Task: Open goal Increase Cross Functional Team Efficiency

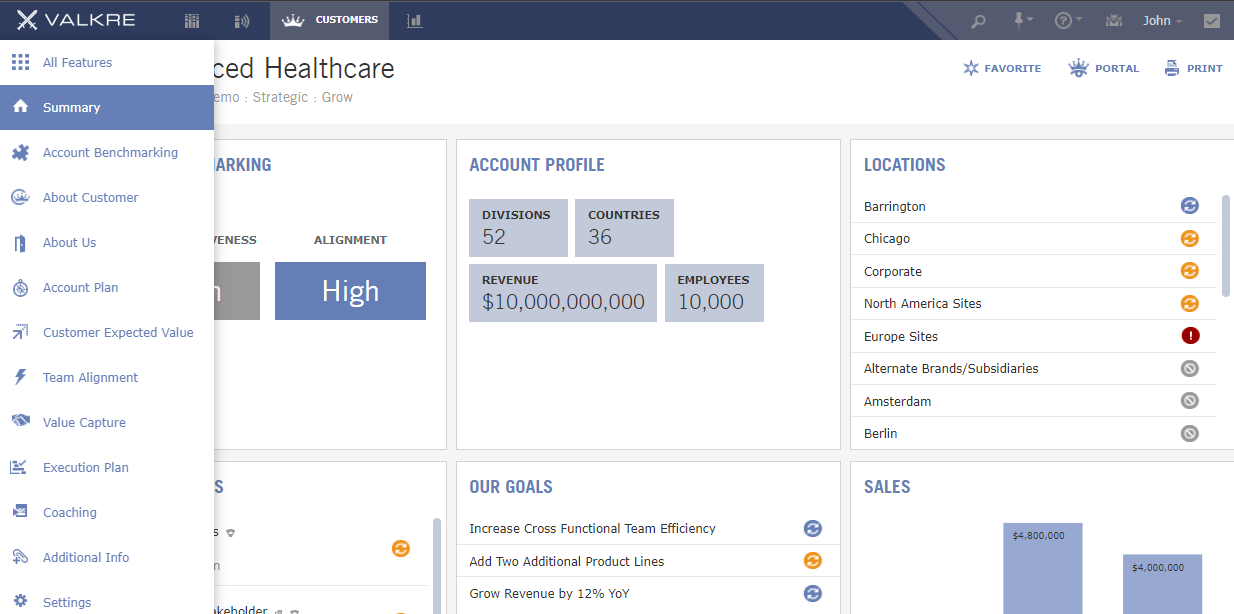Action: click(592, 528)
